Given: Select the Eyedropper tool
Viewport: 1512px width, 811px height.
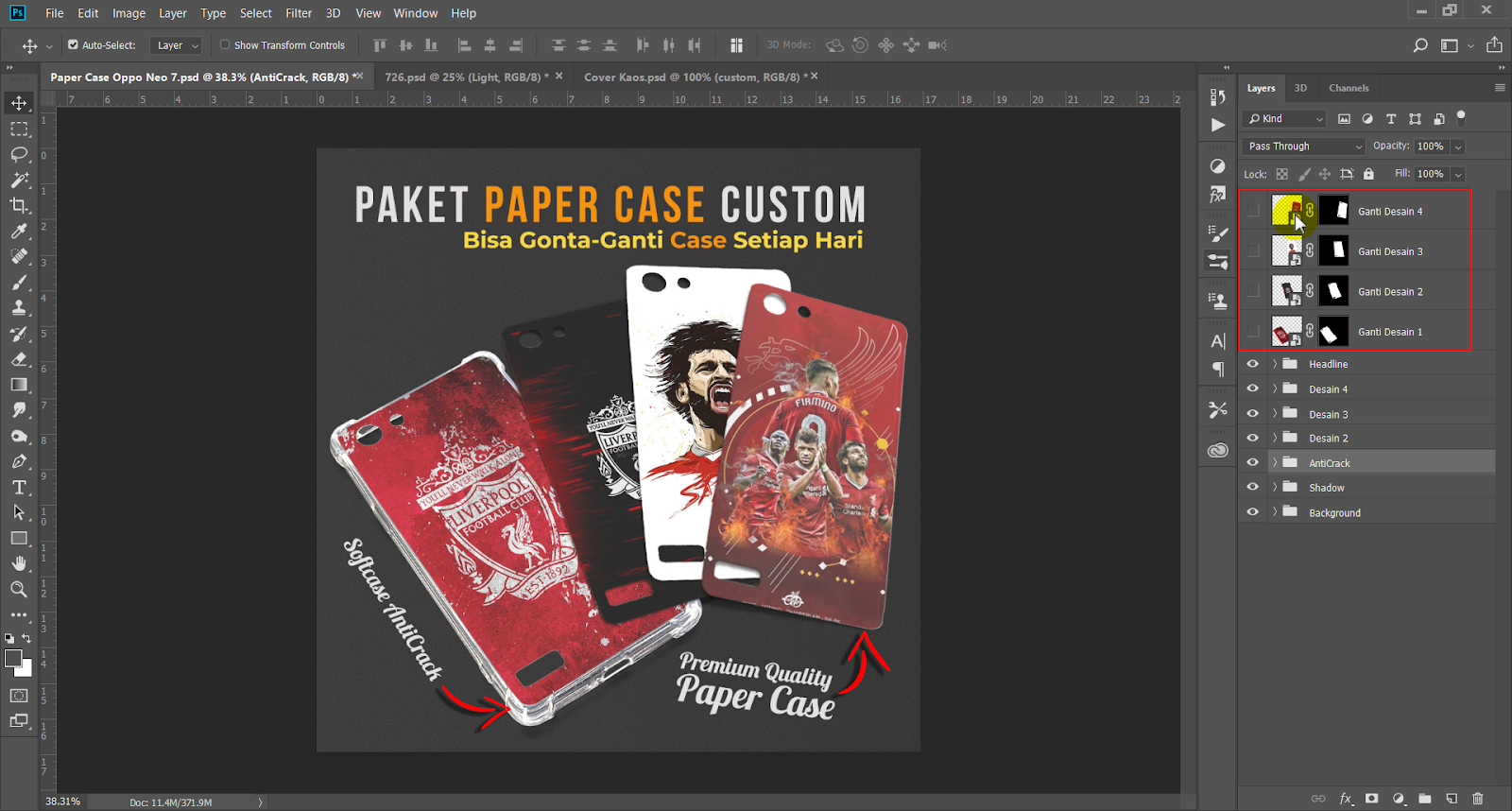Looking at the screenshot, I should 19,231.
